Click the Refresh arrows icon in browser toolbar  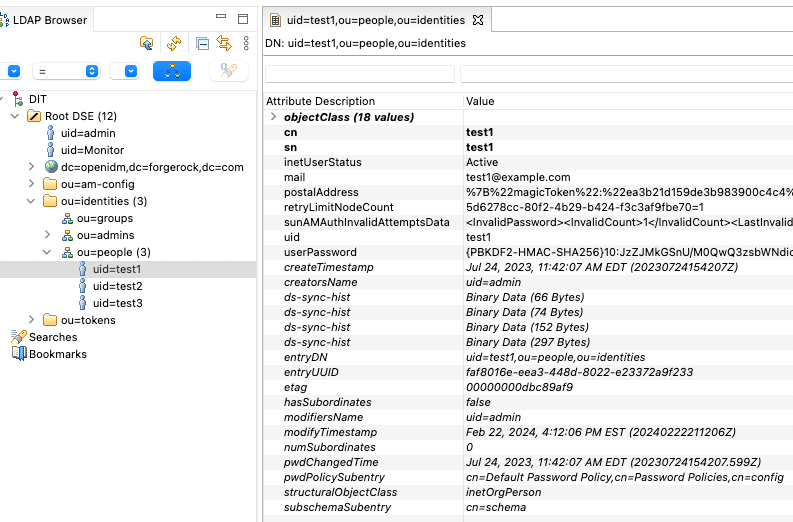pyautogui.click(x=174, y=44)
